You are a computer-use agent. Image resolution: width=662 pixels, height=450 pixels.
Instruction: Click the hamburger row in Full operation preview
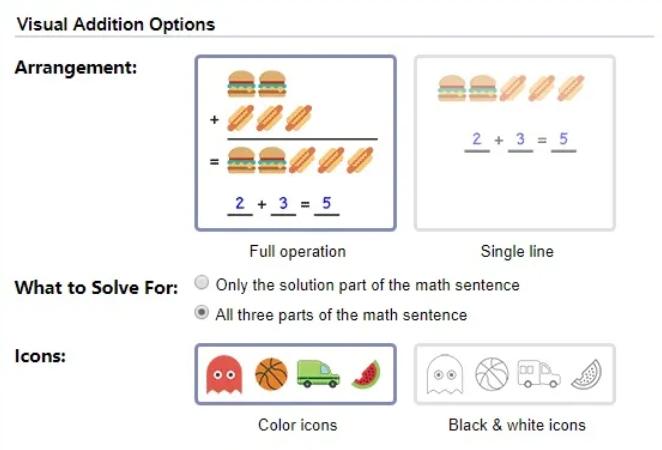(x=257, y=84)
